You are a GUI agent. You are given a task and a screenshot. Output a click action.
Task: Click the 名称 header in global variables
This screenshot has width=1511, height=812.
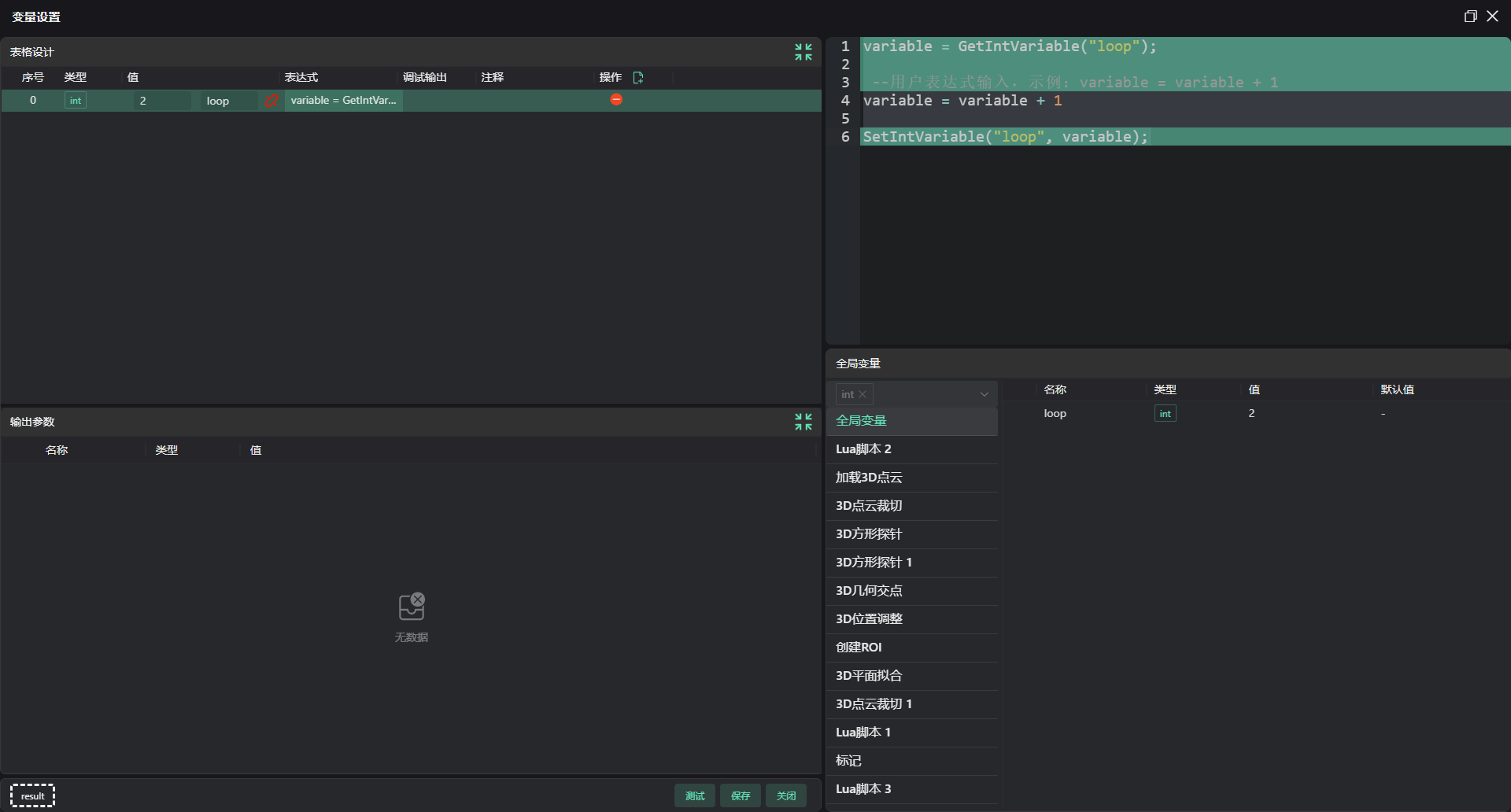coord(1055,389)
